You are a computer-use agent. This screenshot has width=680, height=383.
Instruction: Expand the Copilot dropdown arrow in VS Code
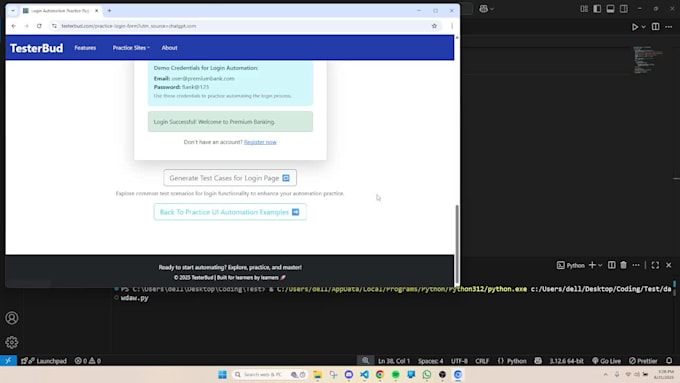492,9
